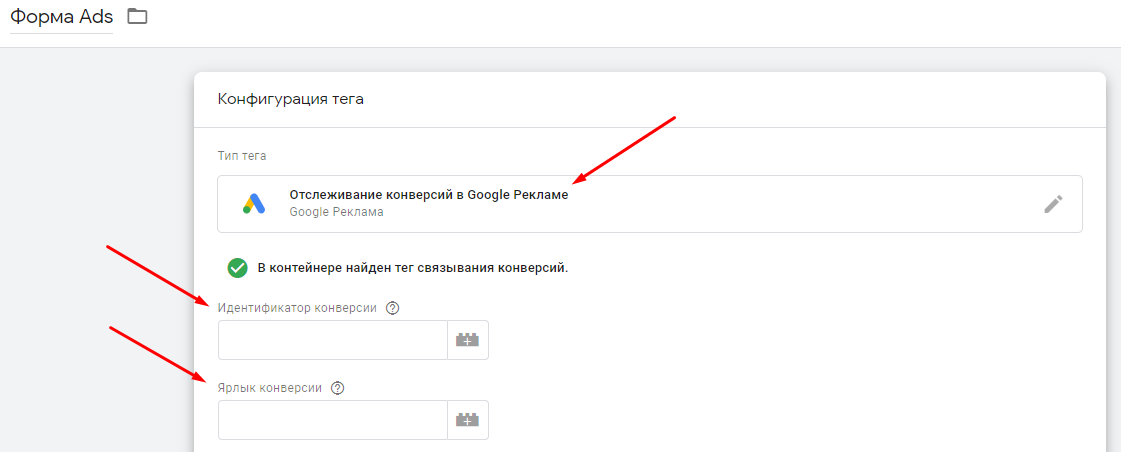Insert variable into Ярлык конверсии field
The height and width of the screenshot is (452, 1121).
[468, 420]
